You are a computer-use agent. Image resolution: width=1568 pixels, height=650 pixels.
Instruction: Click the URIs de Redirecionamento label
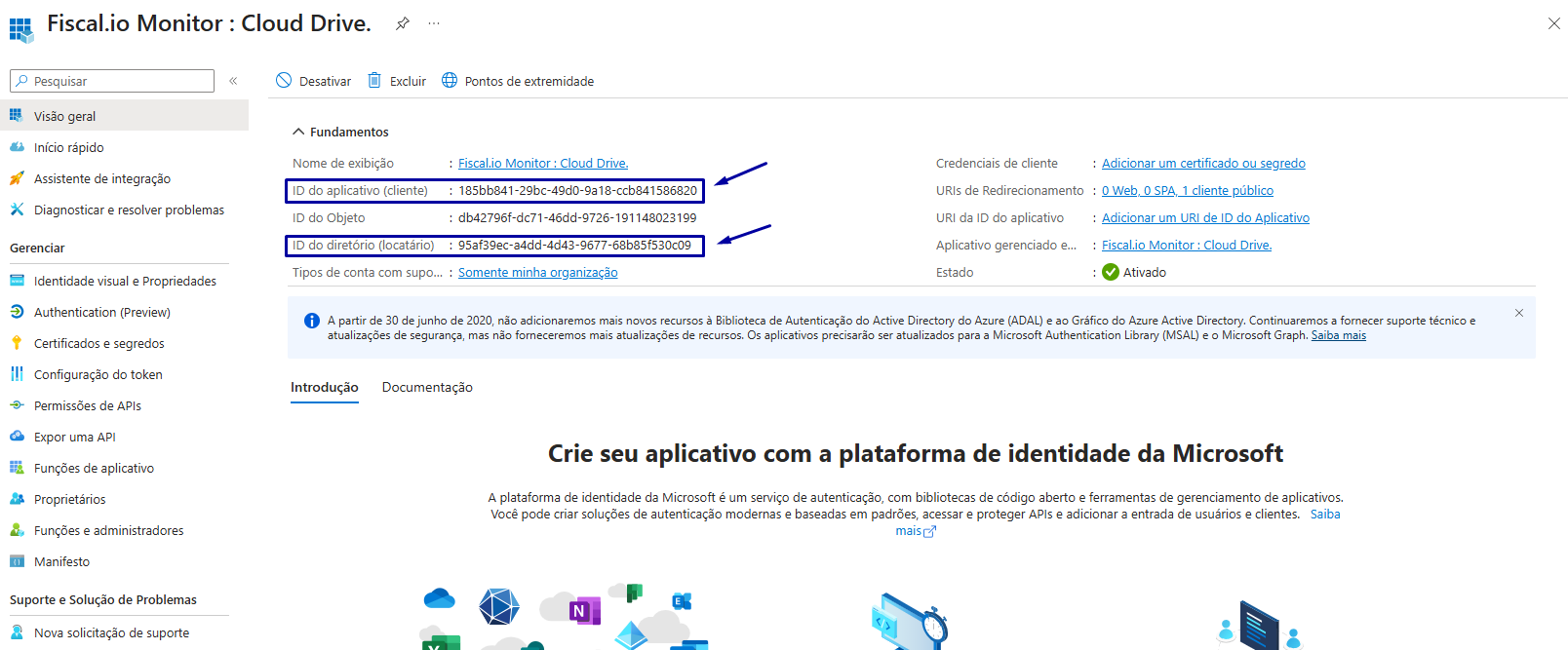1010,191
